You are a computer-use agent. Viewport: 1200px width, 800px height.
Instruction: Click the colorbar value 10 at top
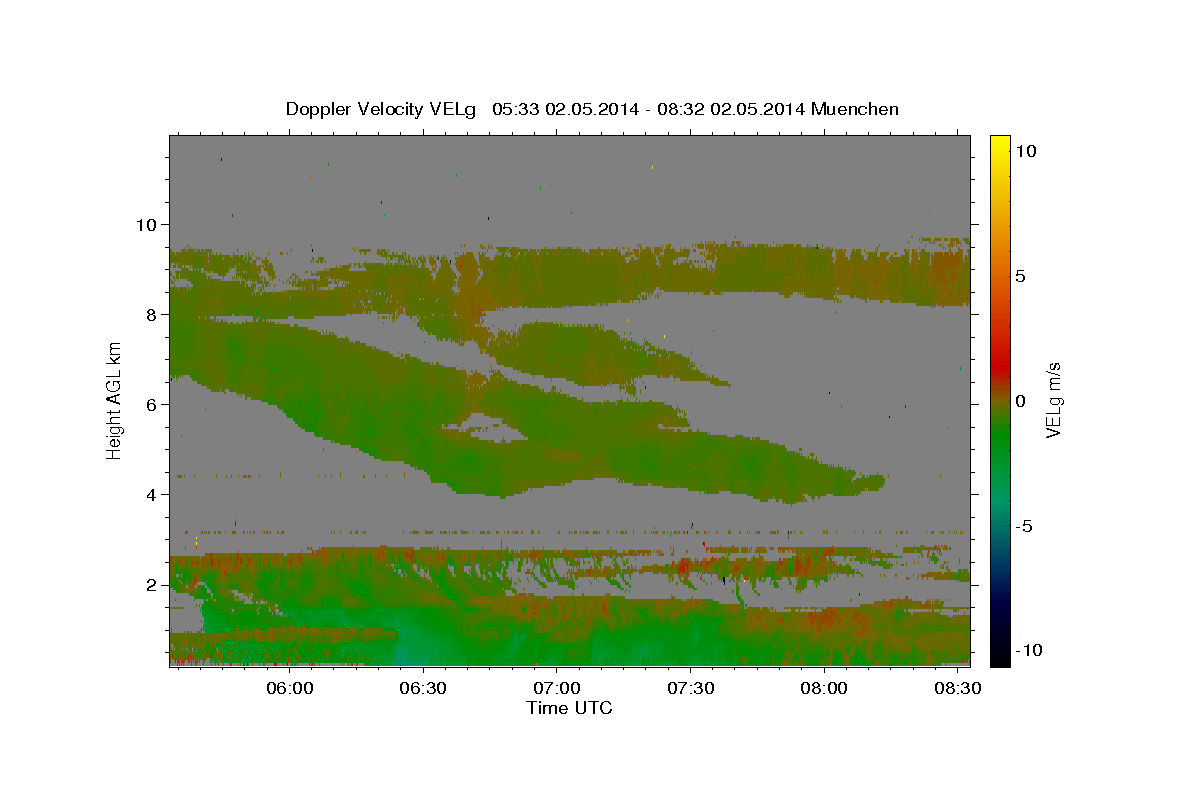tap(1025, 150)
